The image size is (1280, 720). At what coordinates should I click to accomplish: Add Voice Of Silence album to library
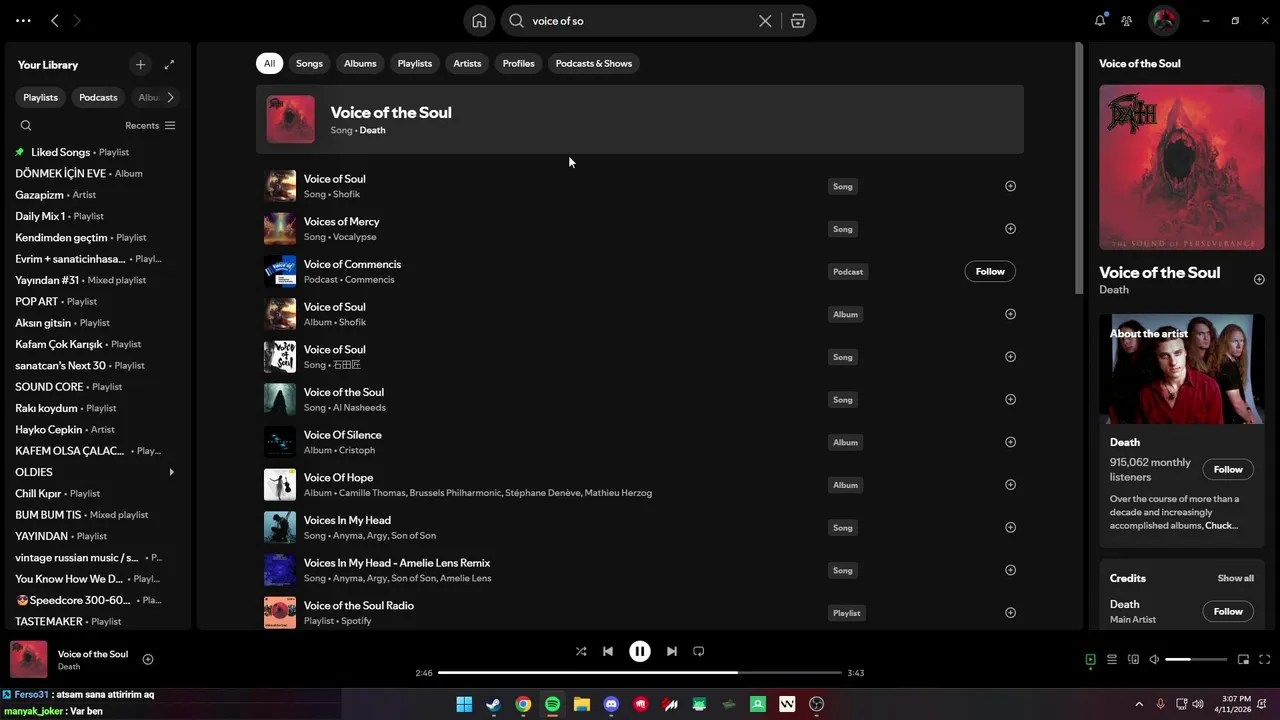tap(1010, 442)
